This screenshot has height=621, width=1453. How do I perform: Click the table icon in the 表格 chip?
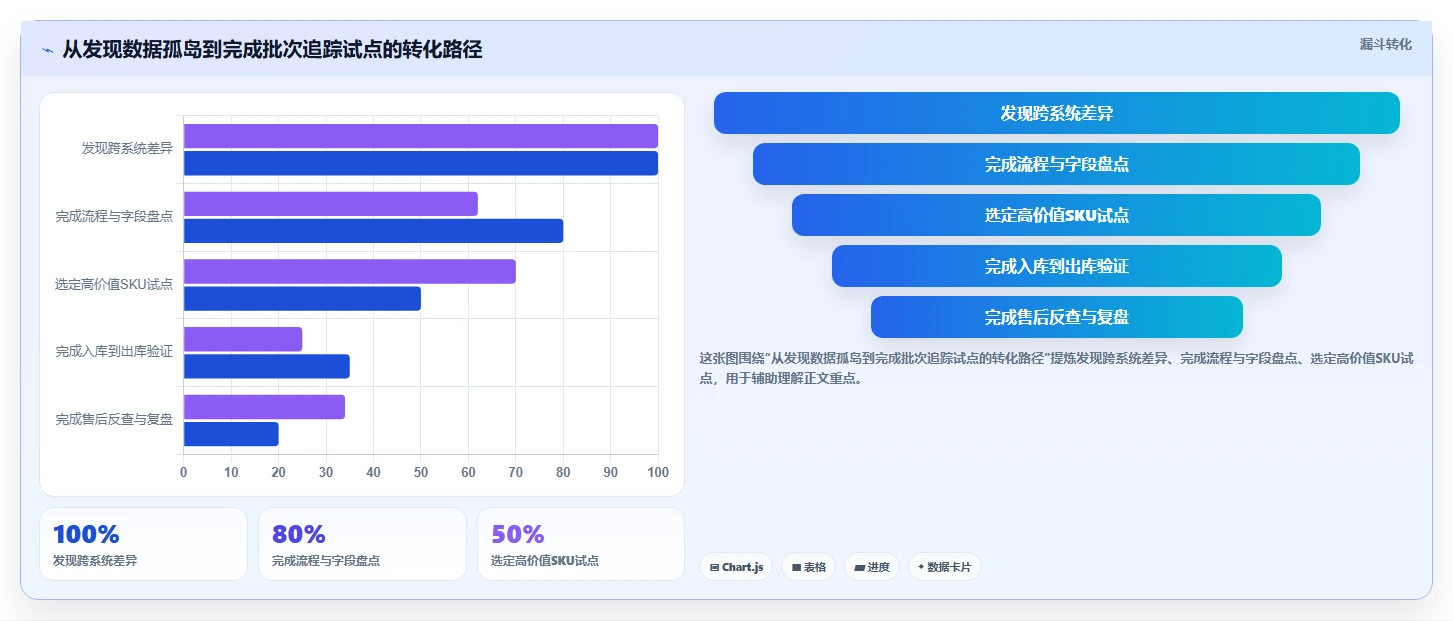click(796, 567)
